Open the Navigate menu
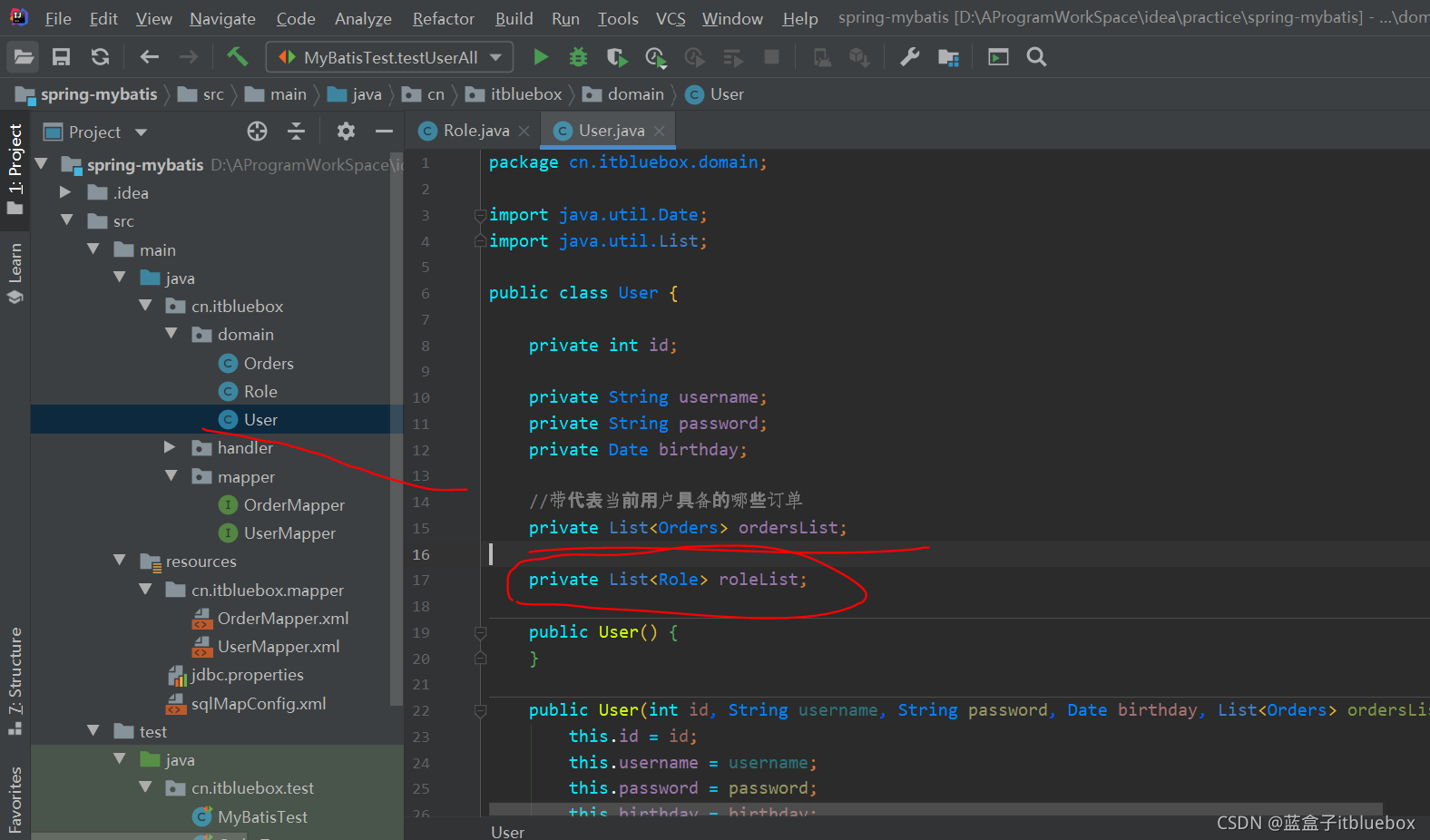1430x840 pixels. 222,18
